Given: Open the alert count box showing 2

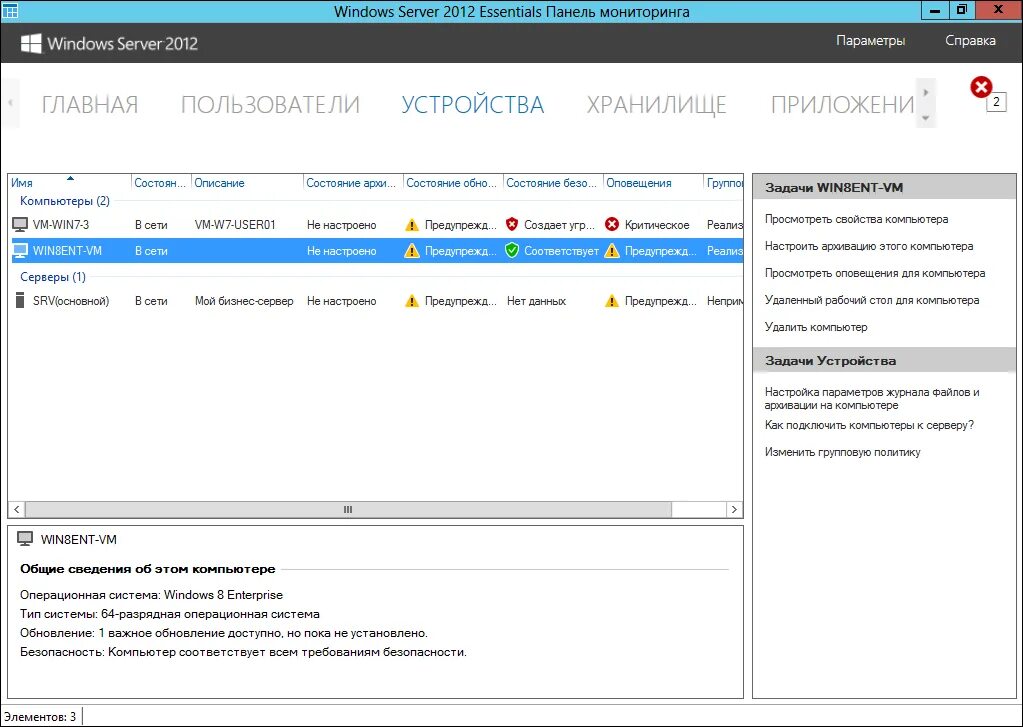Looking at the screenshot, I should click(x=996, y=102).
